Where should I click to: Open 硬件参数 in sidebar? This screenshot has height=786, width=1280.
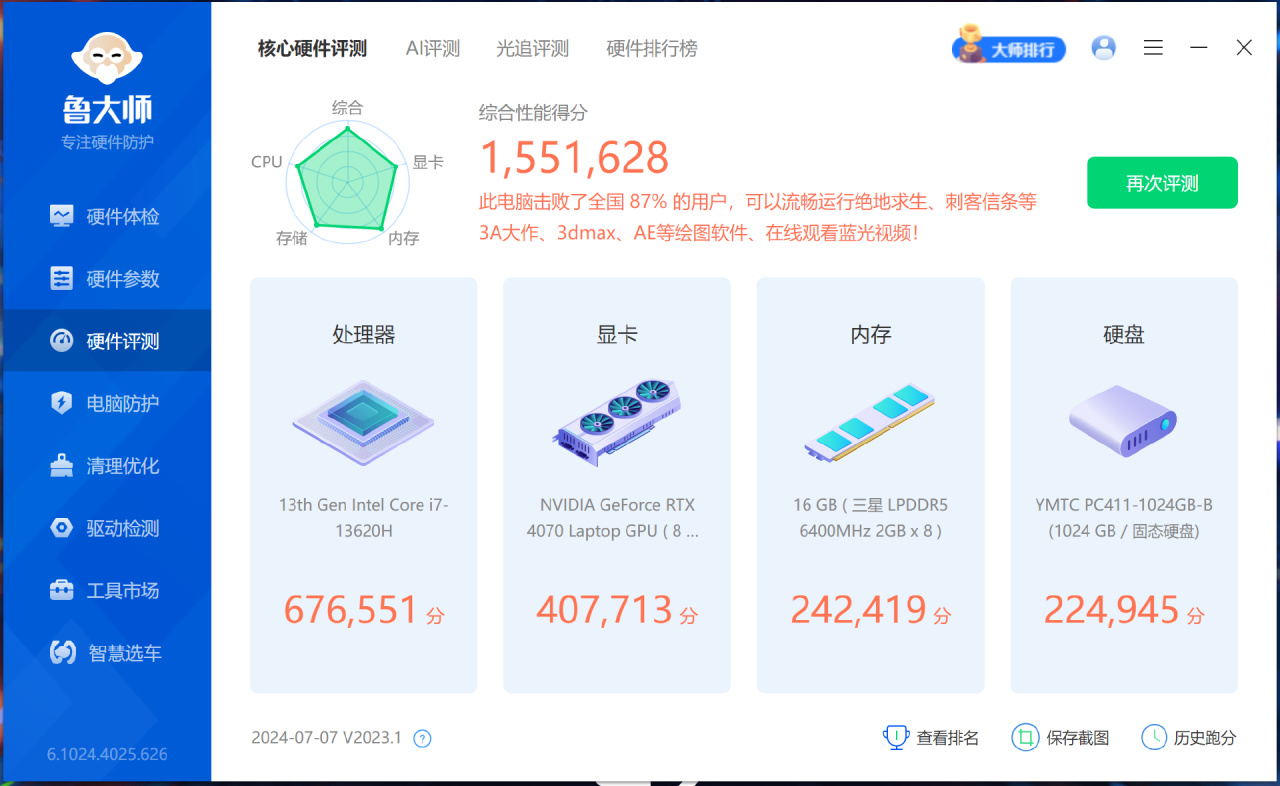[x=106, y=279]
